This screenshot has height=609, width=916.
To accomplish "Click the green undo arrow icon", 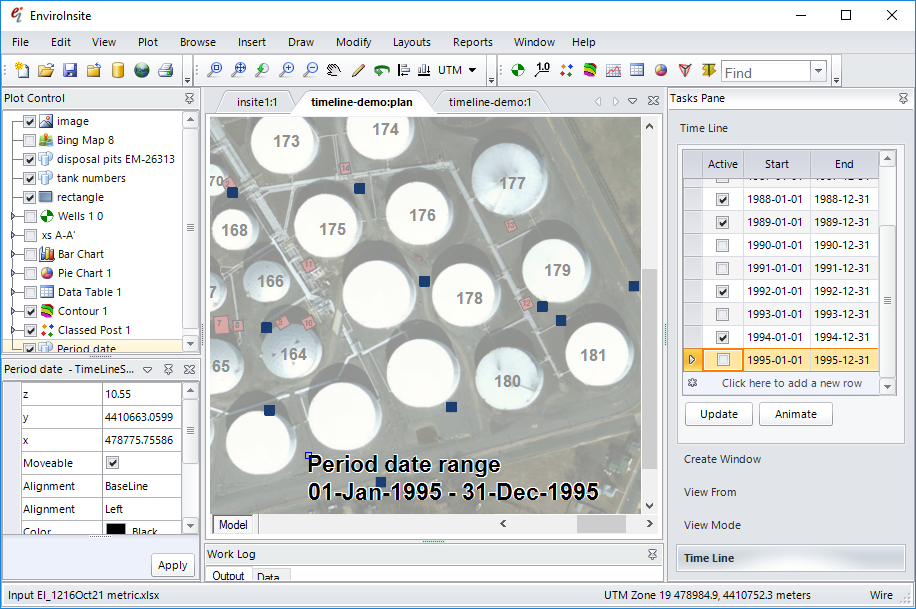I will pos(381,70).
